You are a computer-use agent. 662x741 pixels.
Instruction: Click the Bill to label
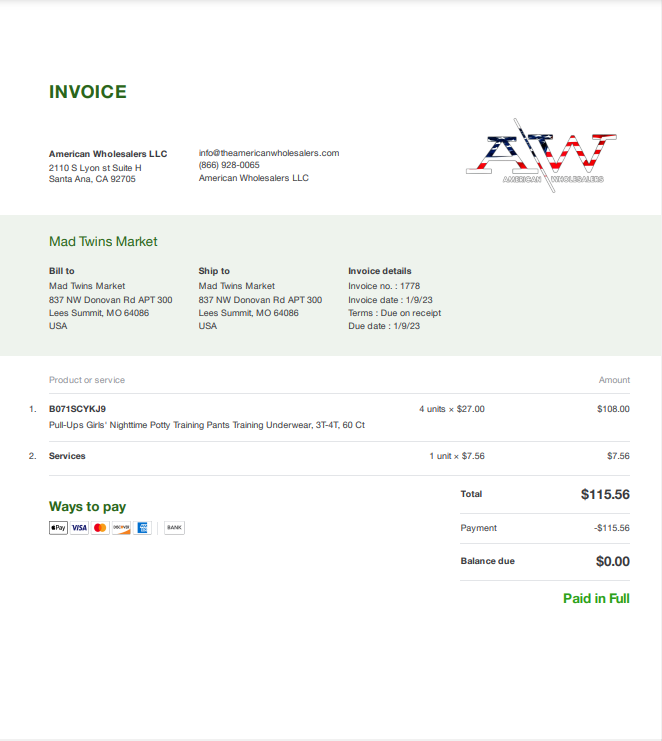(61, 271)
